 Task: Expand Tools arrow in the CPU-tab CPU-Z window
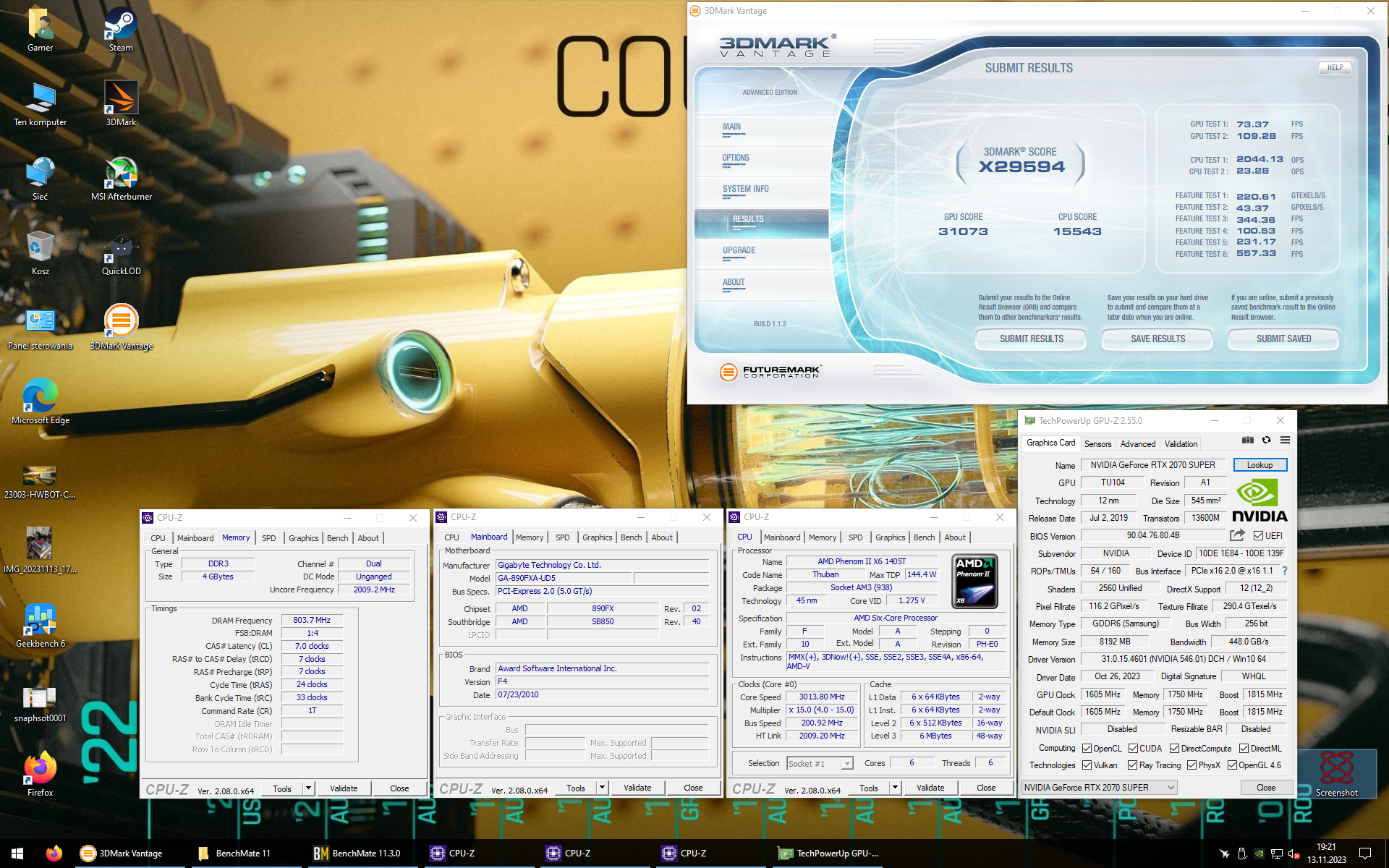pyautogui.click(x=895, y=788)
